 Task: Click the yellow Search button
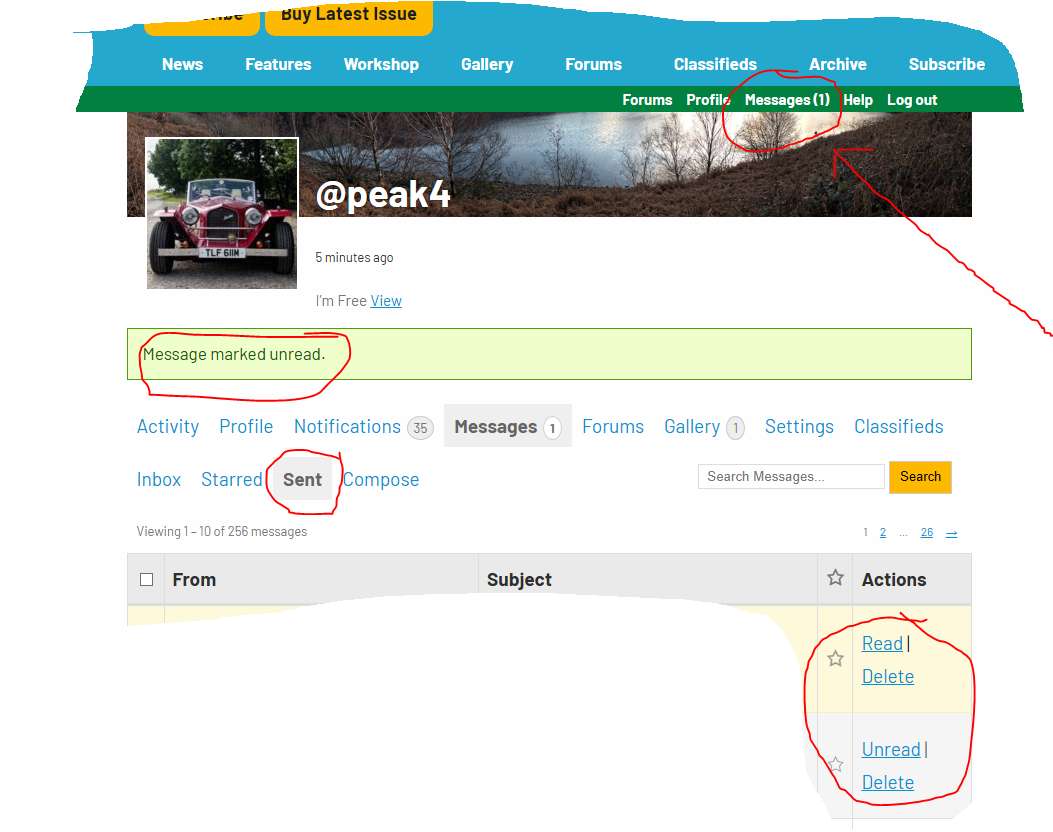tap(920, 477)
